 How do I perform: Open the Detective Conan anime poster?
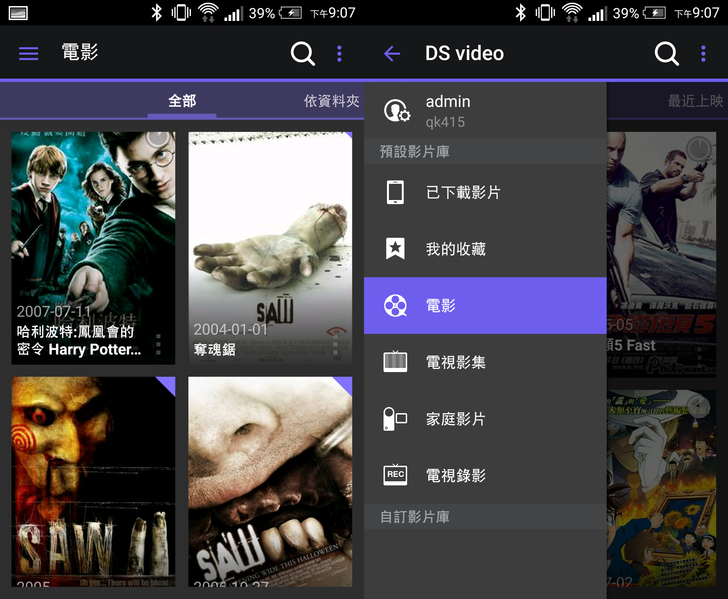coord(661,488)
